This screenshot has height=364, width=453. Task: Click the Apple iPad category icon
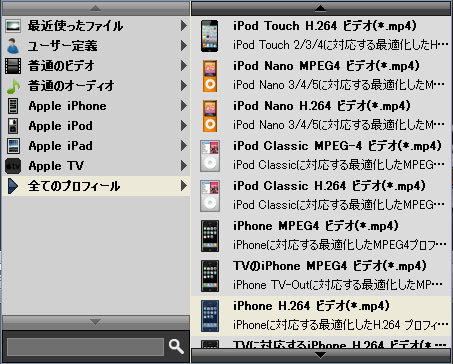pyautogui.click(x=13, y=146)
